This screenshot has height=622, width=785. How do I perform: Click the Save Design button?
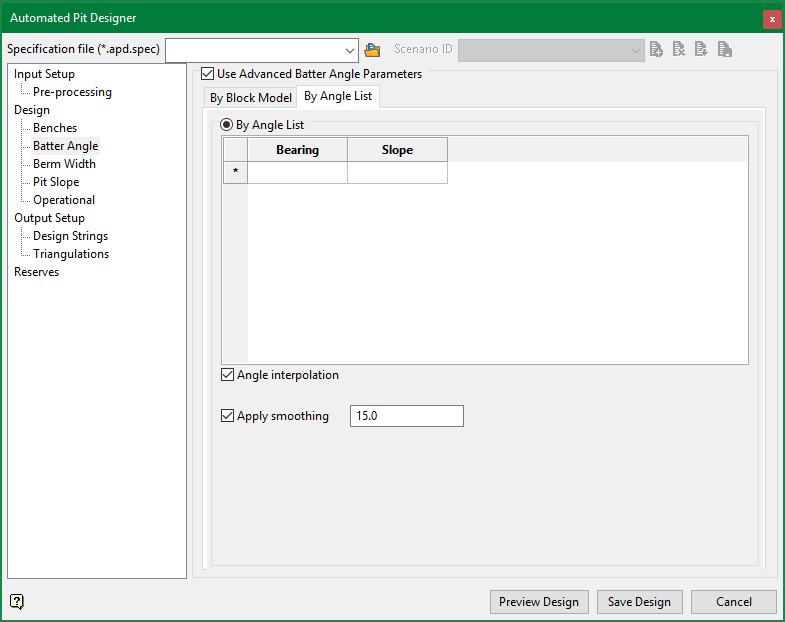coord(639,602)
